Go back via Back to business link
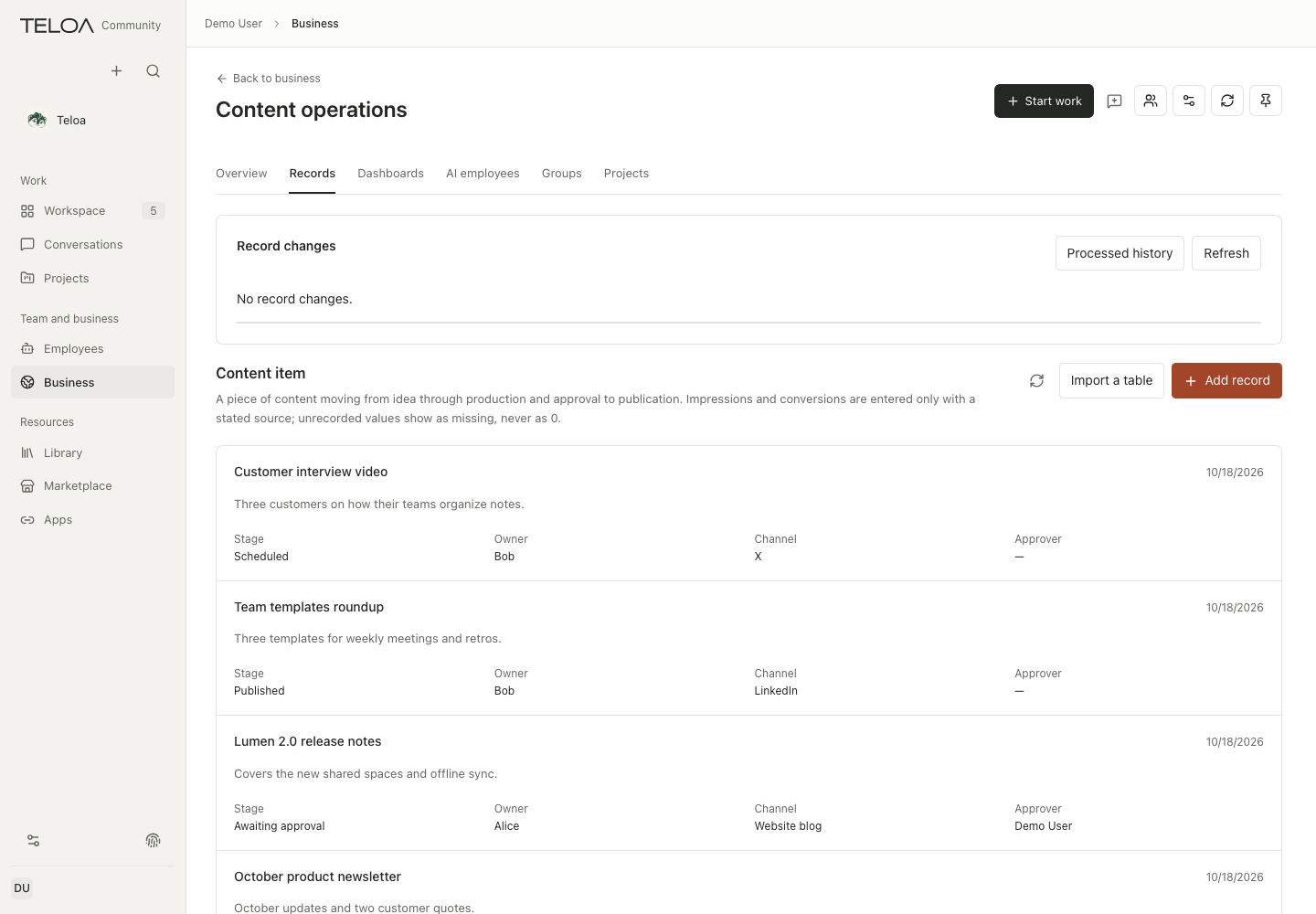The image size is (1316, 914). coord(268,79)
